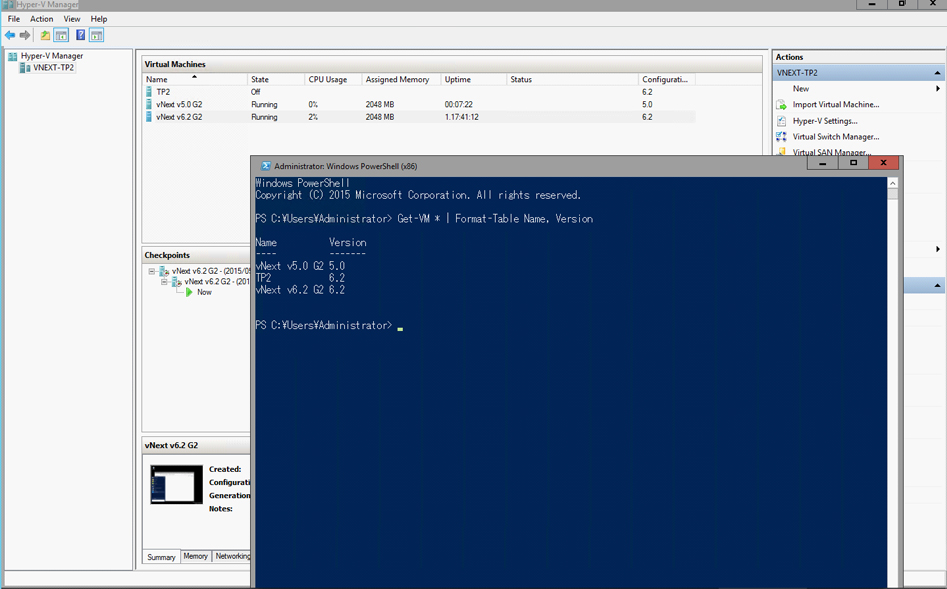
Task: Toggle the Show/Hide Console Tree toolbar button
Action: click(61, 36)
